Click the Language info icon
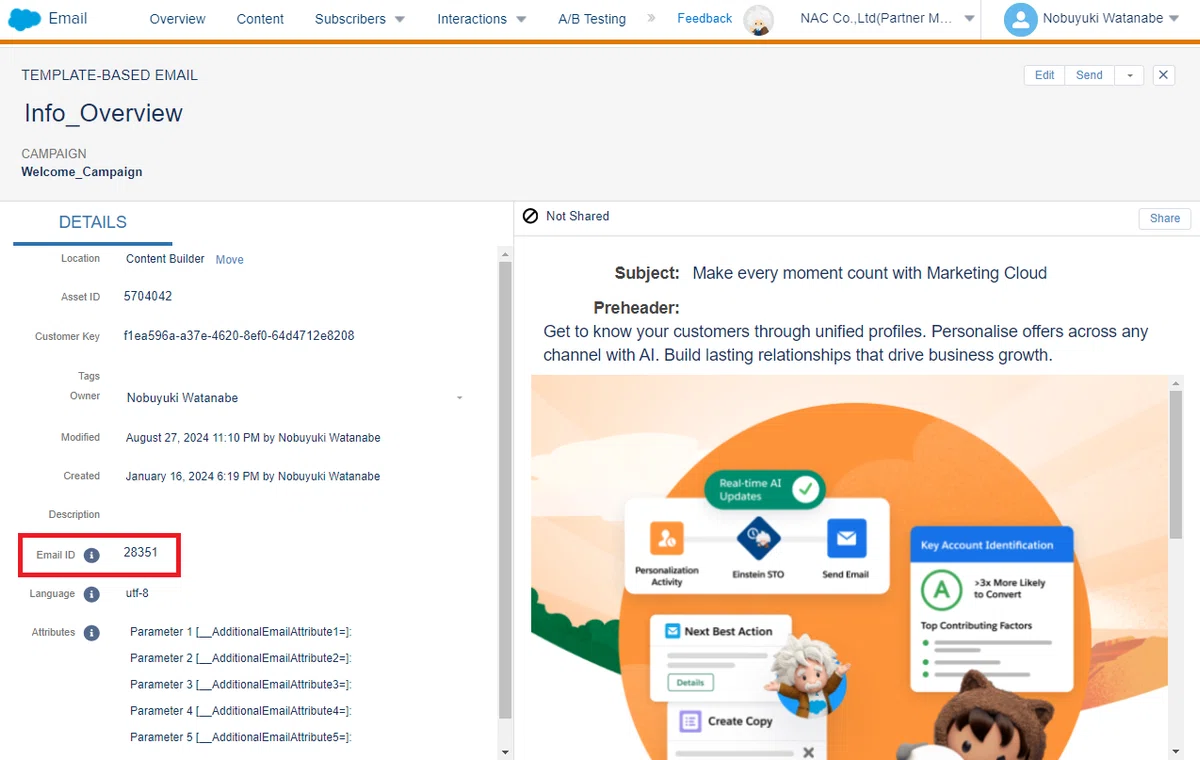 click(x=92, y=594)
